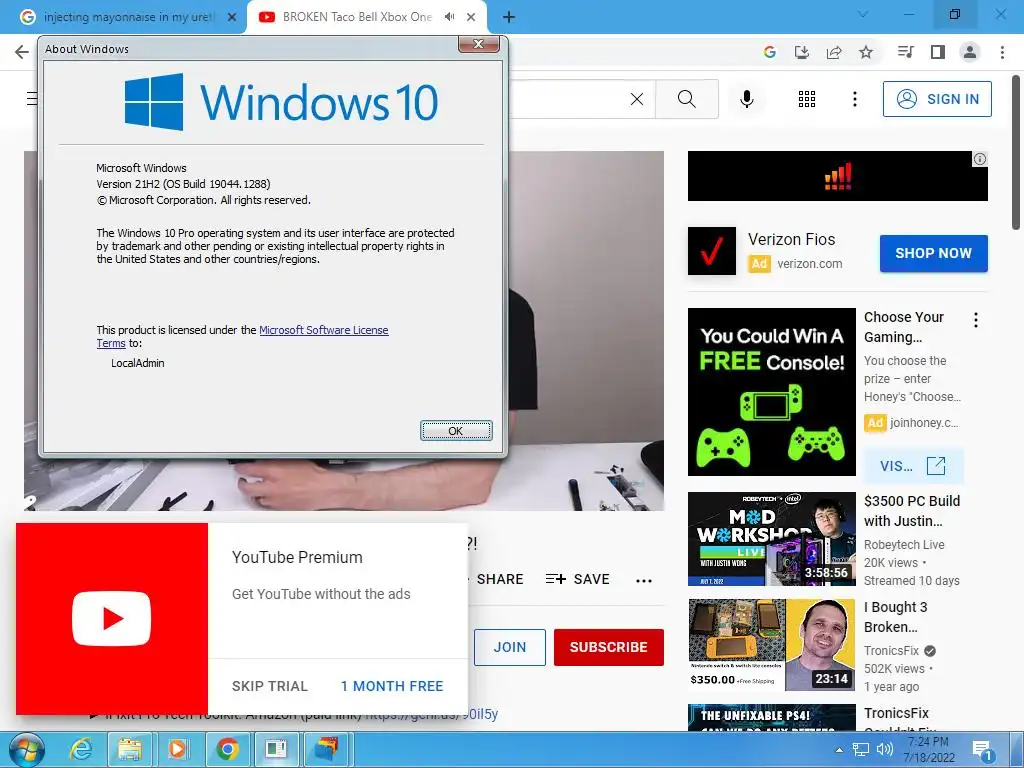The image size is (1024, 768).
Task: Open the YouTube apps grid icon
Action: tap(807, 99)
